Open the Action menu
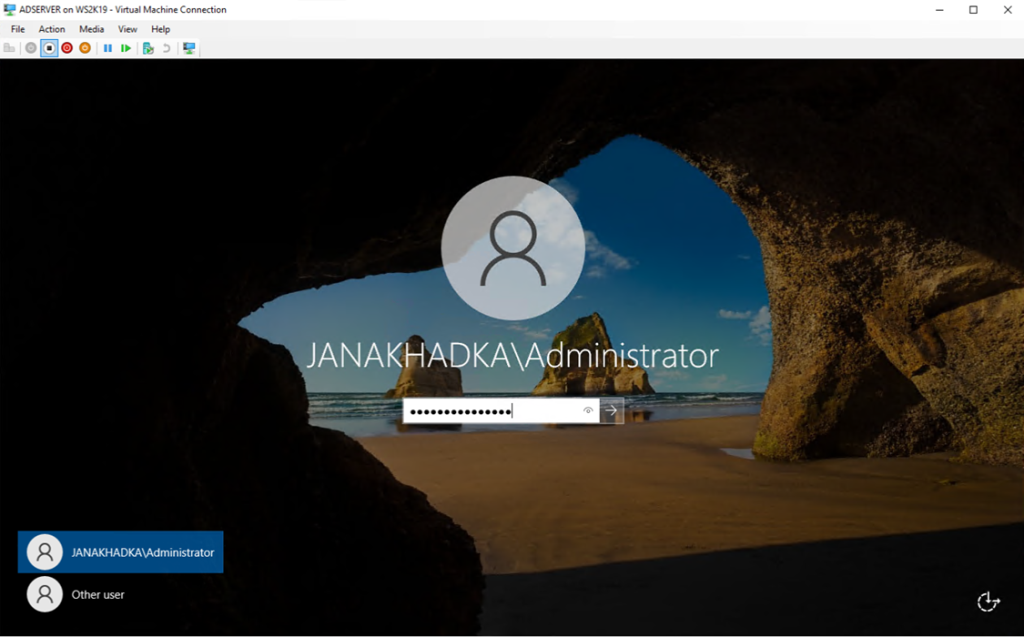Viewport: 1024px width, 637px height. (x=52, y=29)
